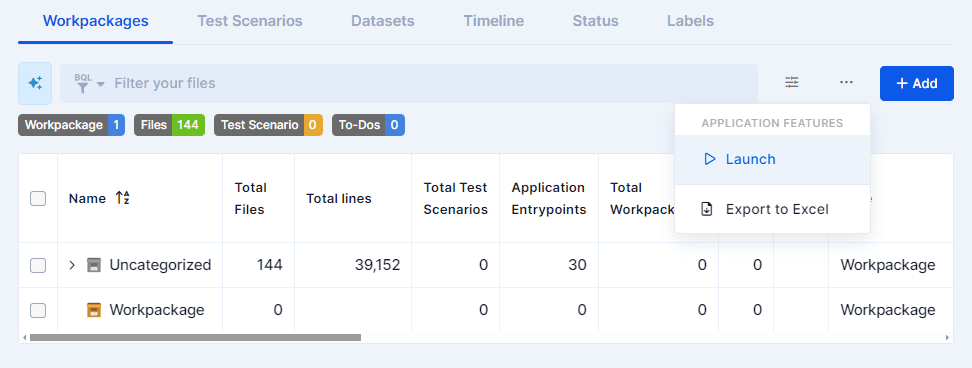
Task: Click the Name column header text
Action: click(87, 199)
